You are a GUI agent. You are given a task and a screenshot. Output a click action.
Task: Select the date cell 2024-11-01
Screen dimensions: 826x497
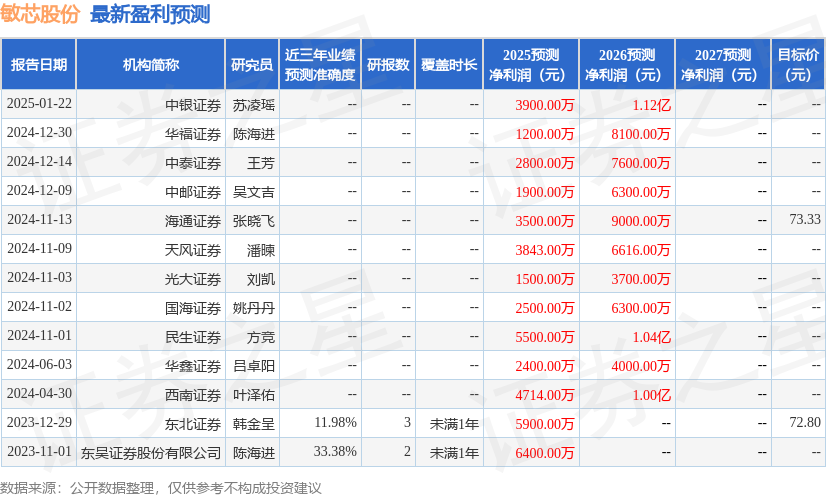click(x=39, y=335)
